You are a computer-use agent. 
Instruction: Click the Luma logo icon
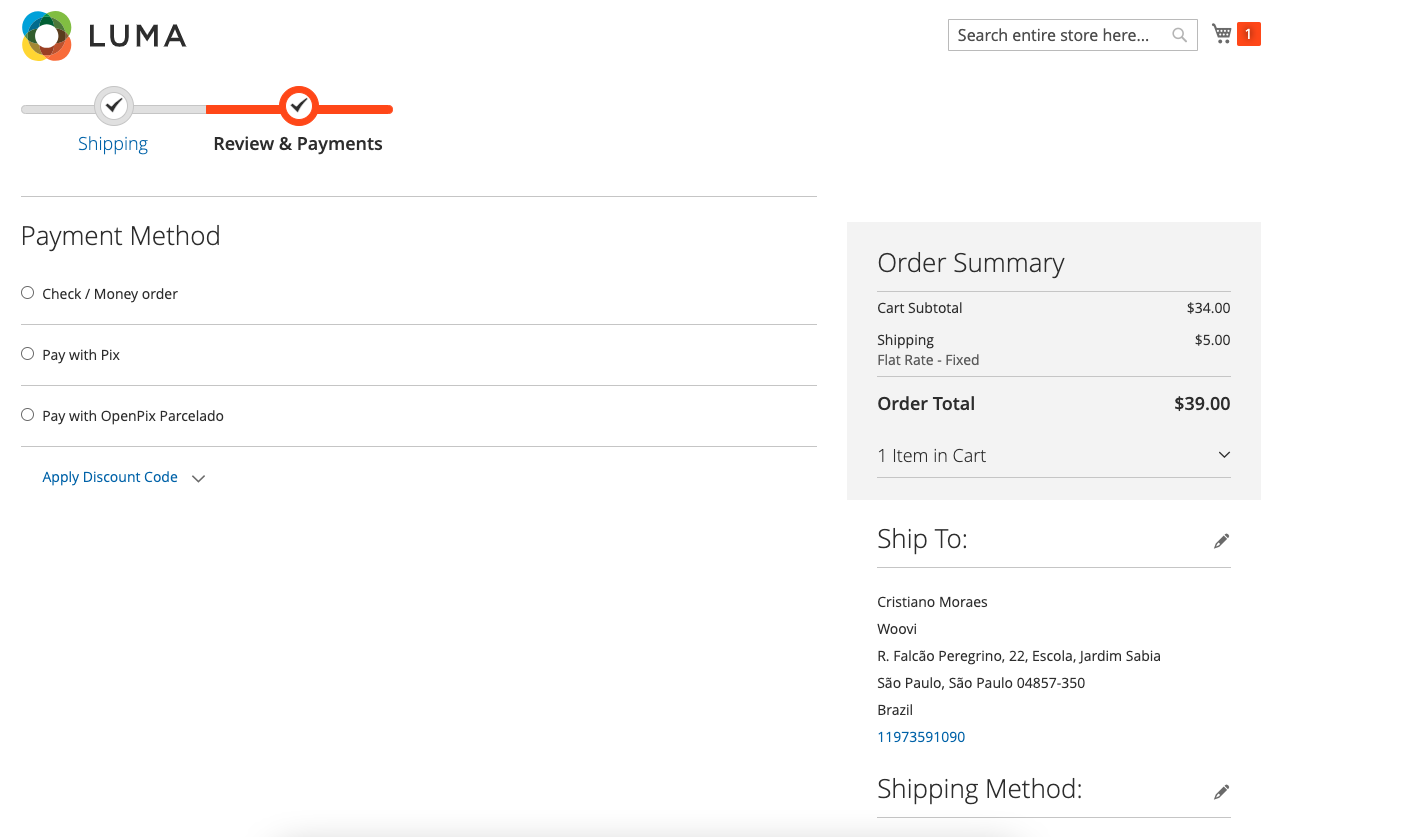47,36
